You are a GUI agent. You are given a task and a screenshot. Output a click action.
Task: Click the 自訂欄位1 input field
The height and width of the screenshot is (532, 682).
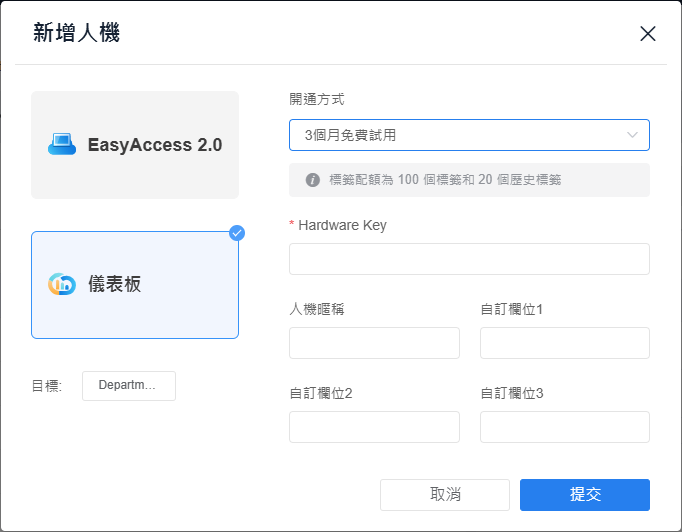click(565, 343)
